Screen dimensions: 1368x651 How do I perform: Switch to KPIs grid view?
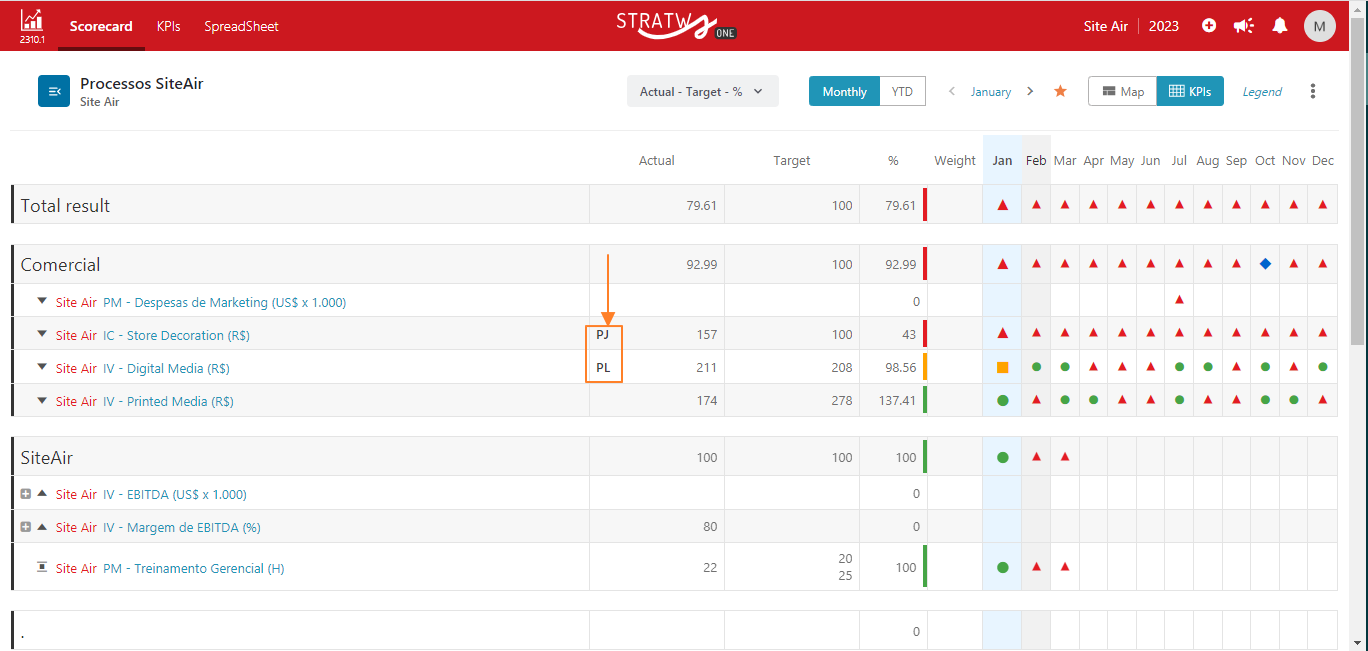1190,91
